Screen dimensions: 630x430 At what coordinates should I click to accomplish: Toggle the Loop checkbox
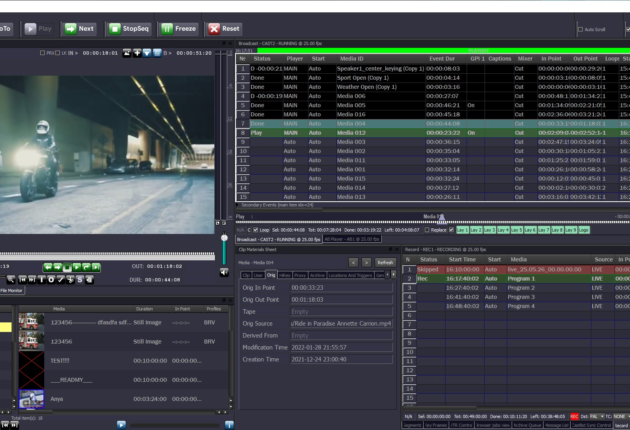(x=256, y=230)
